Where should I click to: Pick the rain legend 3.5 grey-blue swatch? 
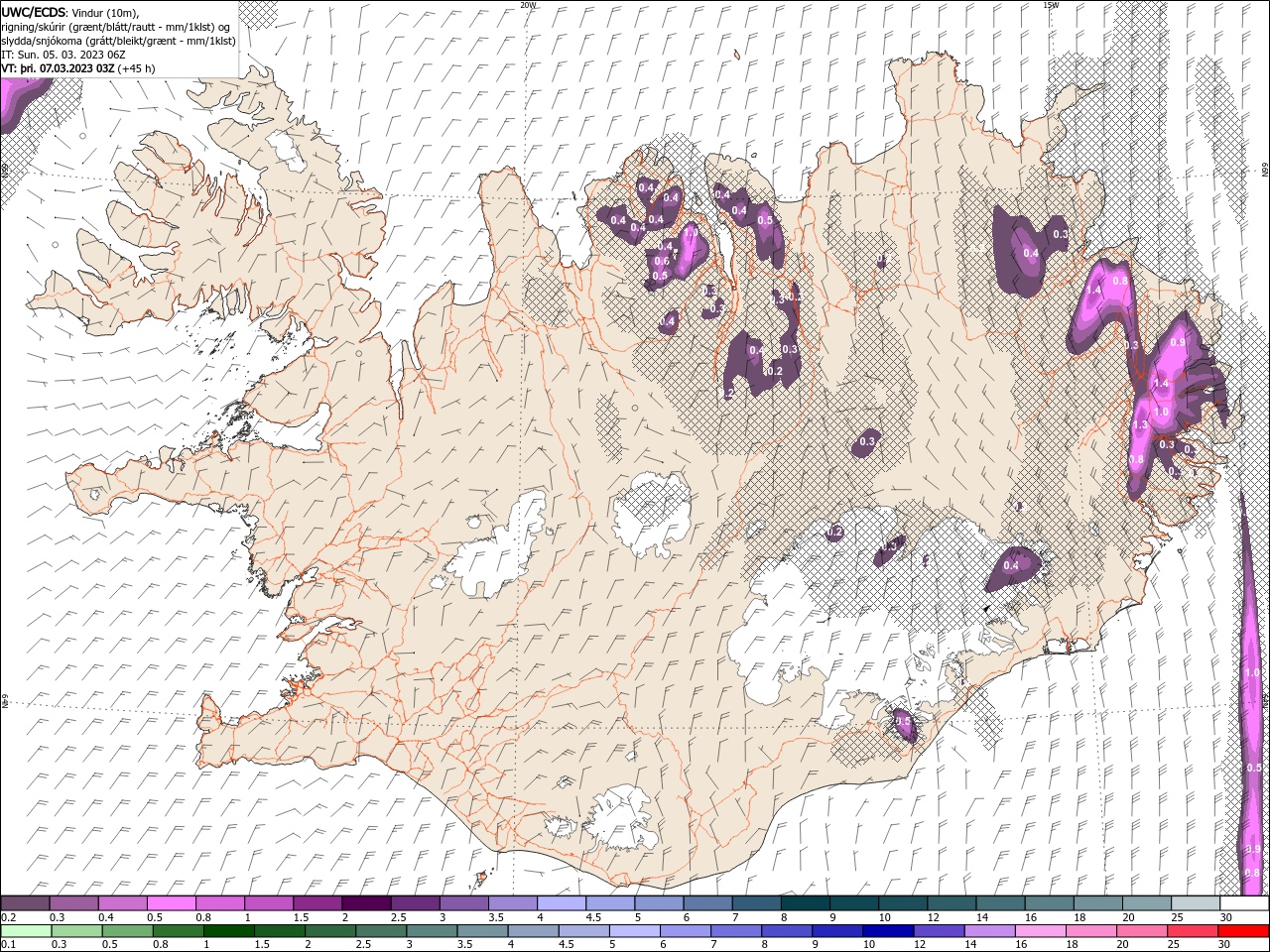[481, 930]
